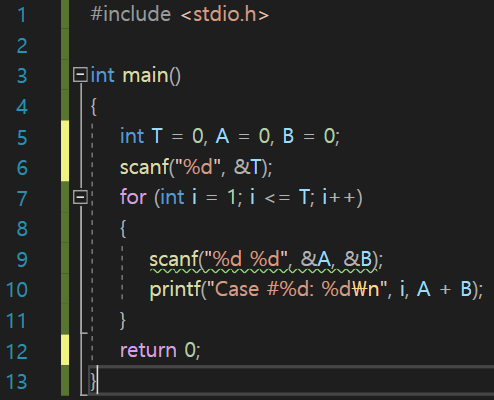The width and height of the screenshot is (494, 400).
Task: Click line number 8 in gutter
Action: tap(22, 229)
